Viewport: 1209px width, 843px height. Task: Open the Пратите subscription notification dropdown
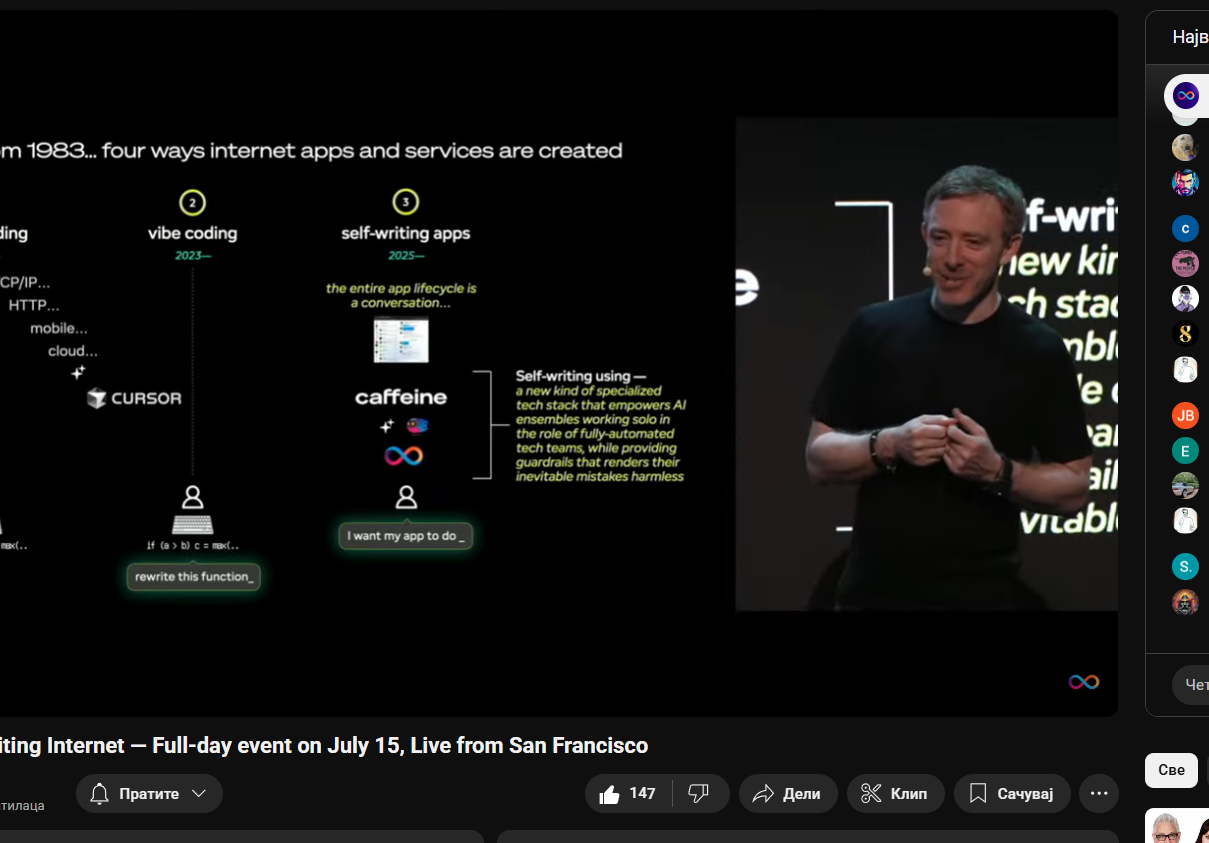tap(149, 793)
